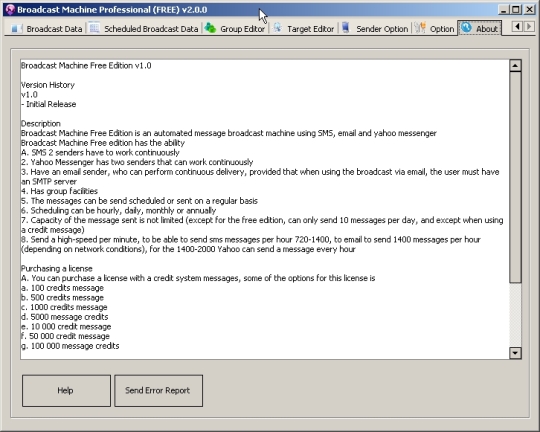
Task: Click the 'd. 5000 message credits' line
Action: point(64,317)
